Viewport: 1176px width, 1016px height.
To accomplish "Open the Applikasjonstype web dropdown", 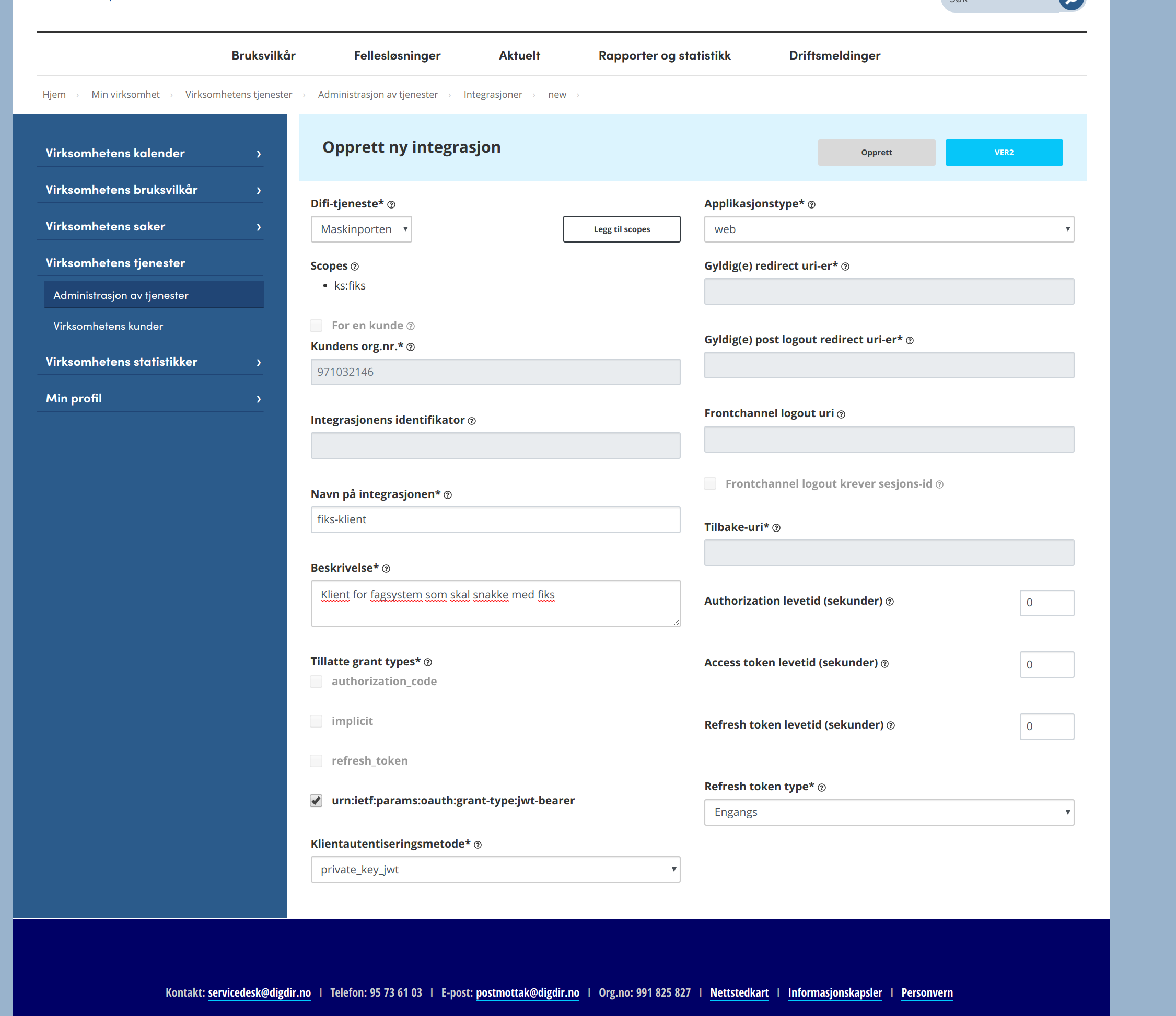I will click(889, 229).
